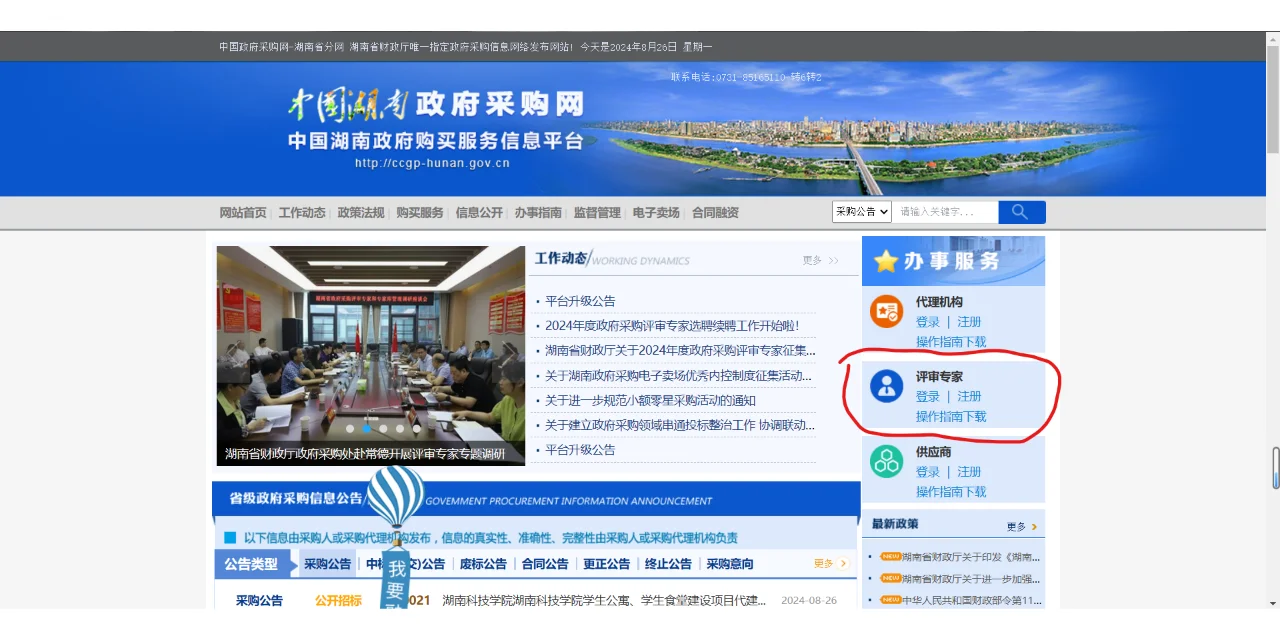Click 注册 under 供应商
Screen dimensions: 1280x640
pyautogui.click(x=967, y=471)
